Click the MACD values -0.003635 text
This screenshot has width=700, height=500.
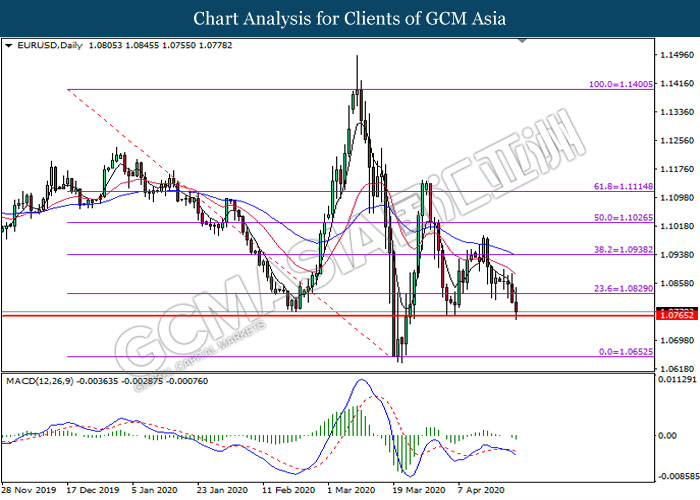click(99, 381)
